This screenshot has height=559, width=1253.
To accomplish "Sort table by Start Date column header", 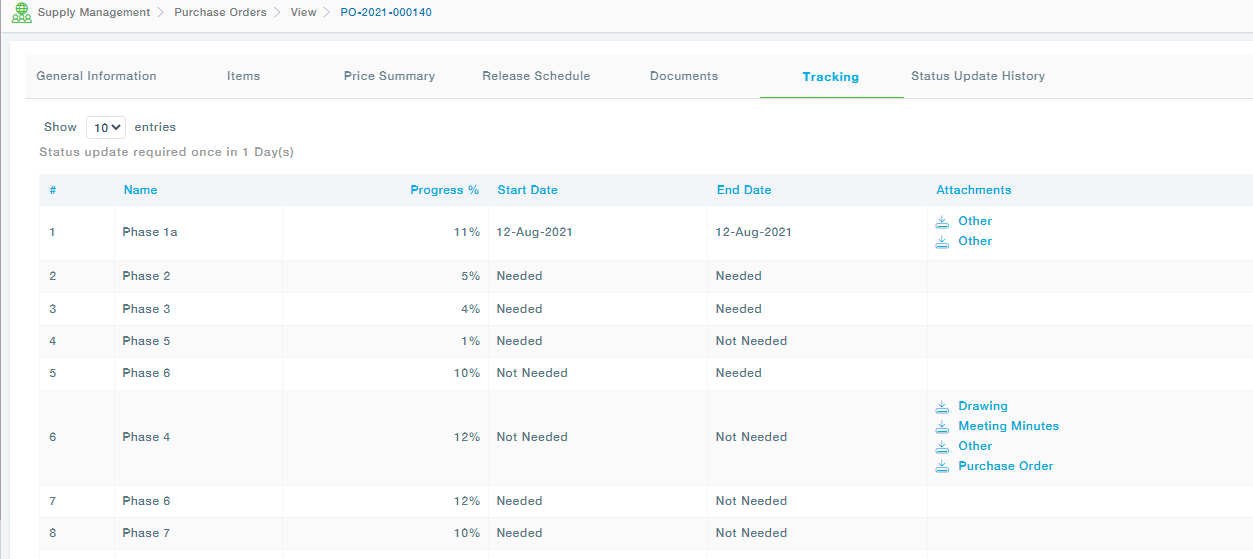I will [x=527, y=190].
